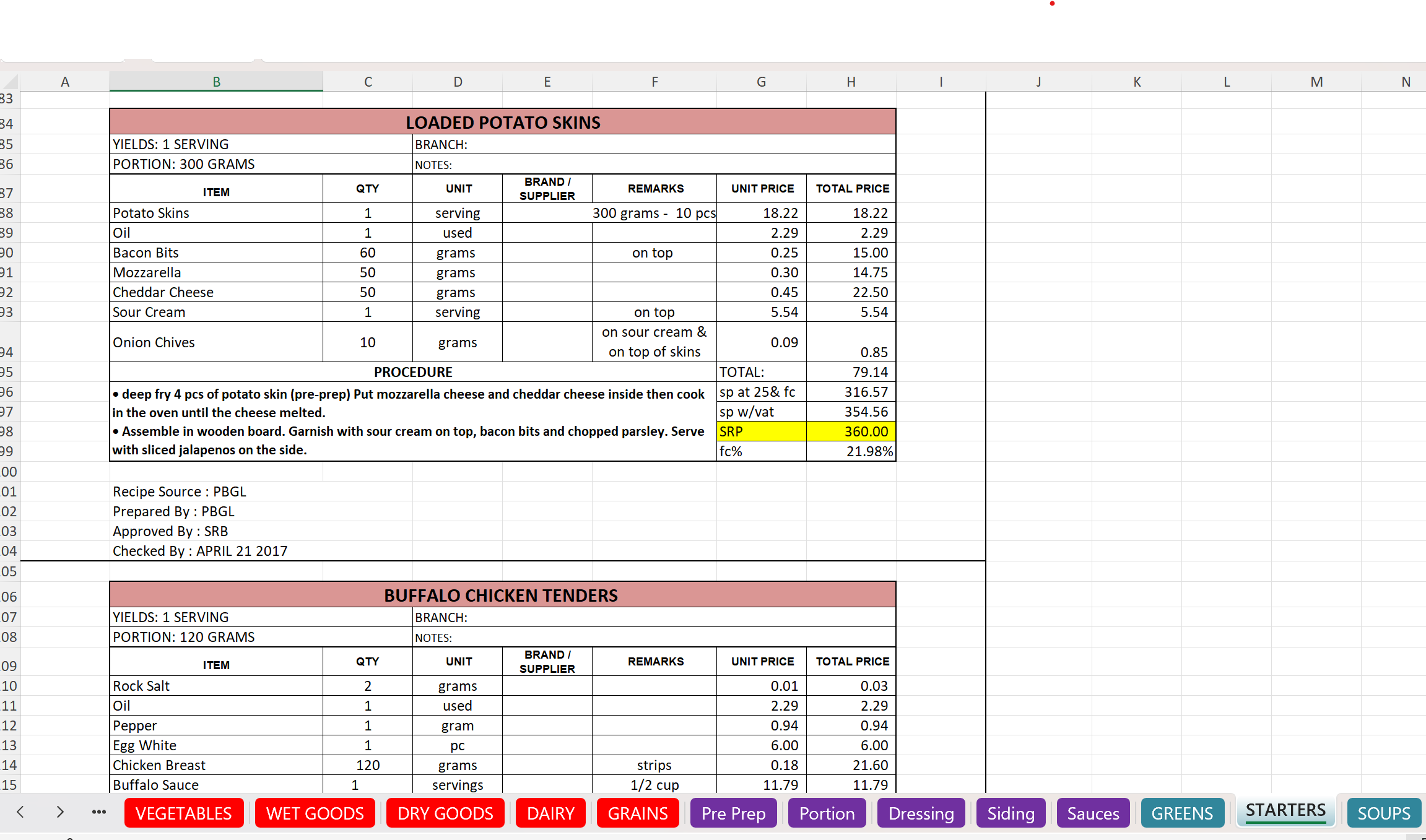1426x840 pixels.
Task: Open the Pre Prep sheet tab
Action: click(x=733, y=813)
